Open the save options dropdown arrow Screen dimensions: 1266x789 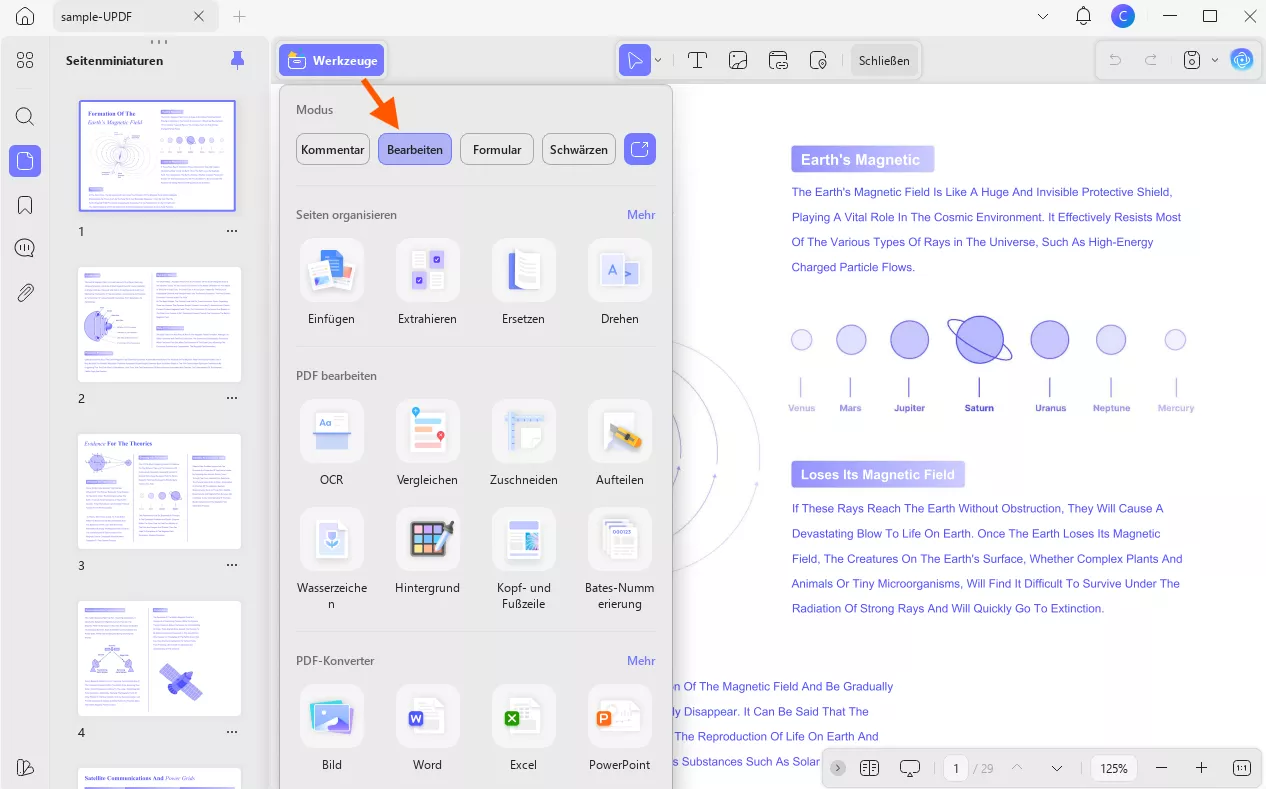pos(1215,60)
